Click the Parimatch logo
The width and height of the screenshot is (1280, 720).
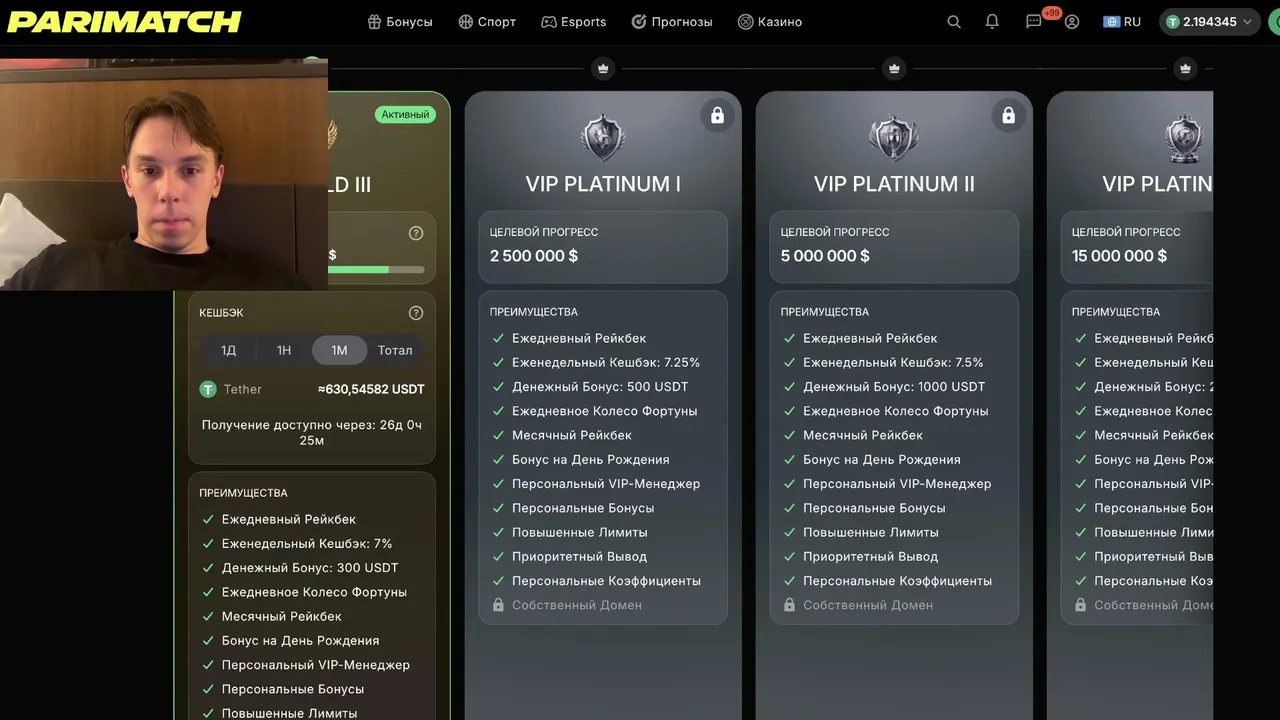tap(125, 21)
